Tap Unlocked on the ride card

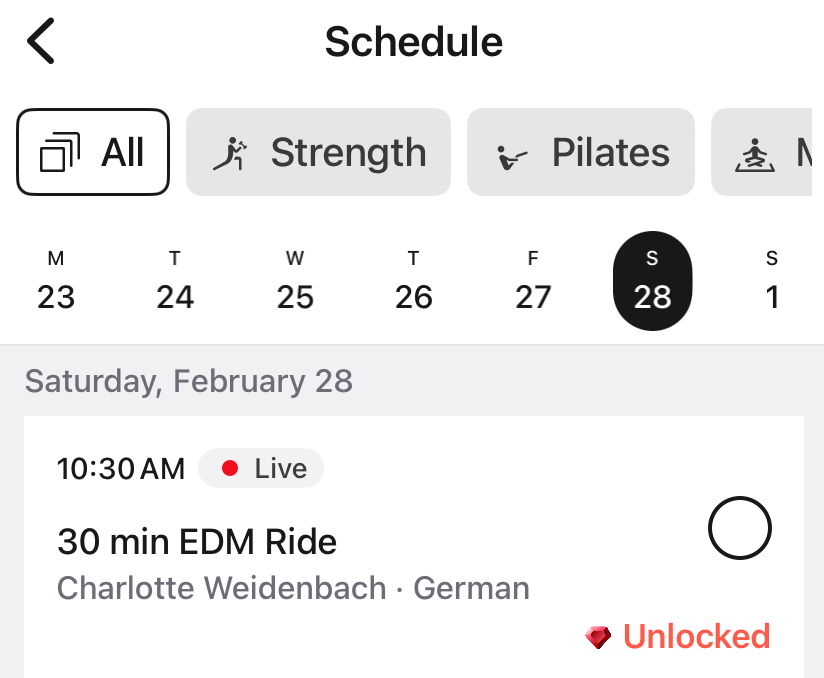[x=697, y=636]
